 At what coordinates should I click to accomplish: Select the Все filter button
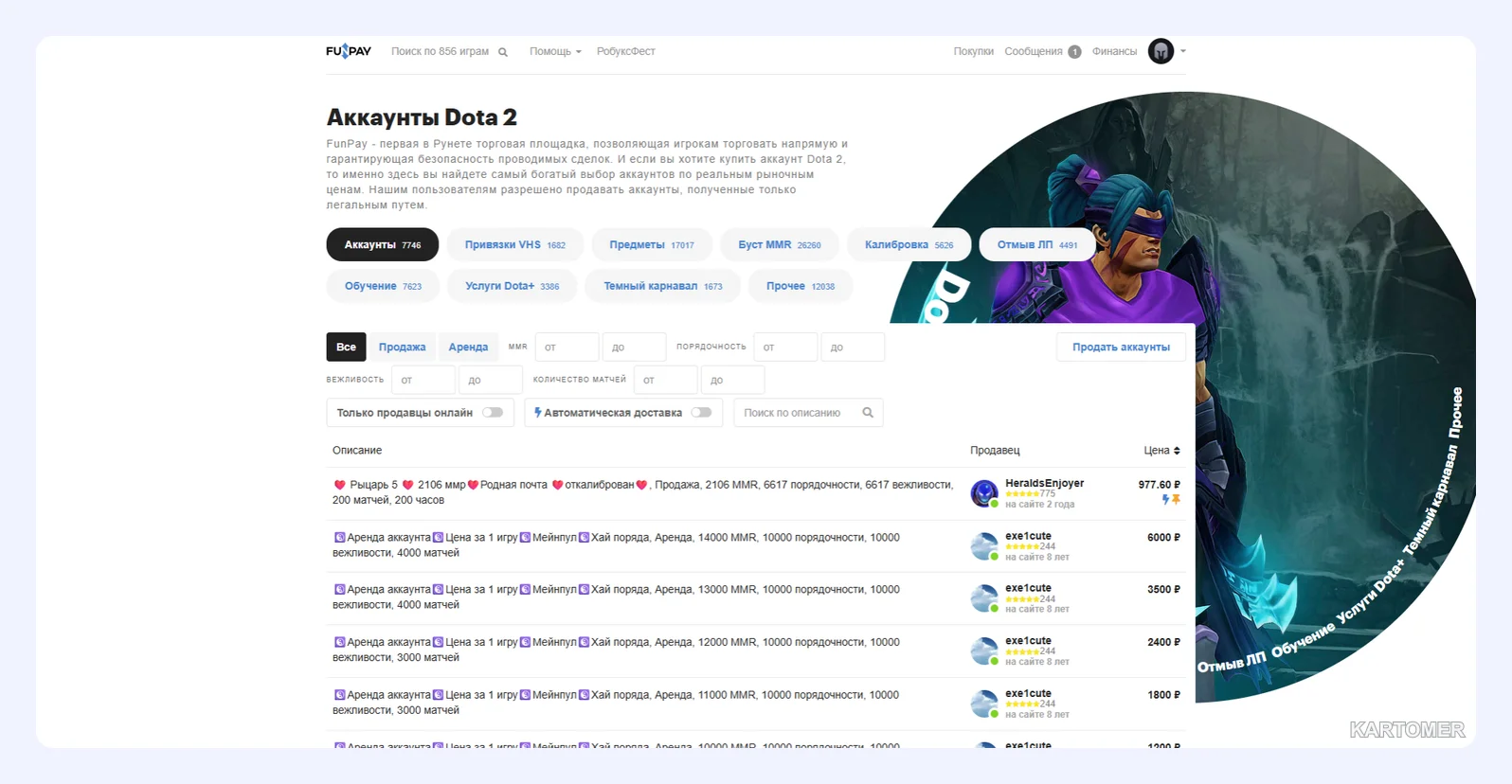(346, 347)
